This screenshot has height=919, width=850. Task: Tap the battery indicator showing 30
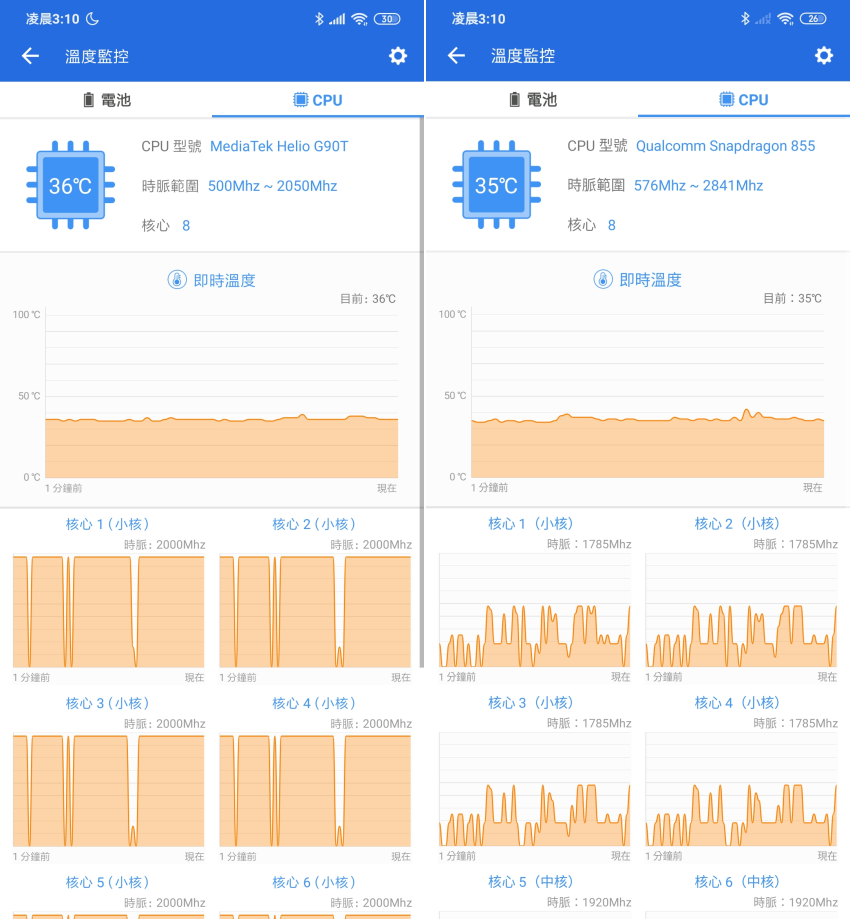point(387,19)
